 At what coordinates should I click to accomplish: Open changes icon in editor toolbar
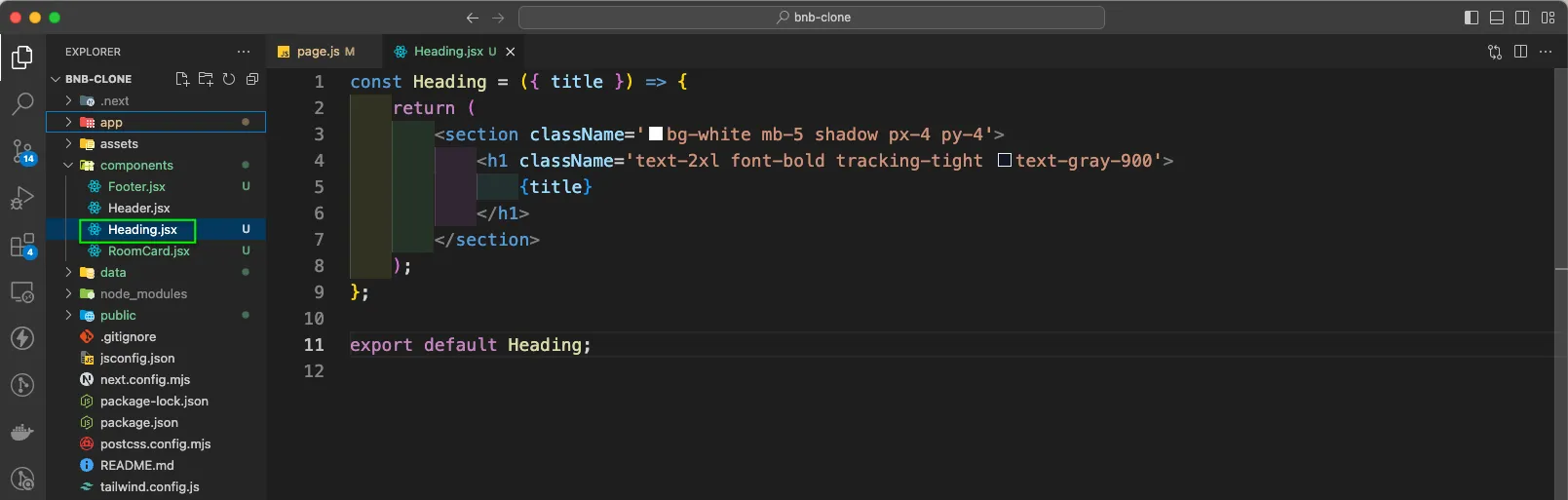[1495, 52]
